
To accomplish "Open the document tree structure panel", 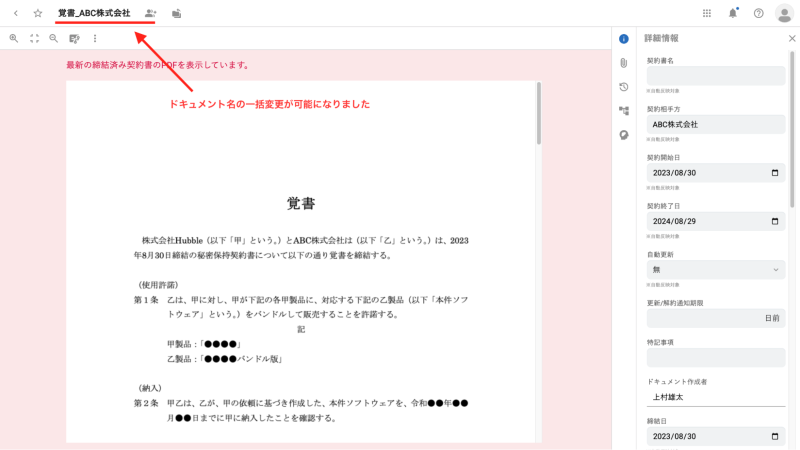I will [x=624, y=111].
